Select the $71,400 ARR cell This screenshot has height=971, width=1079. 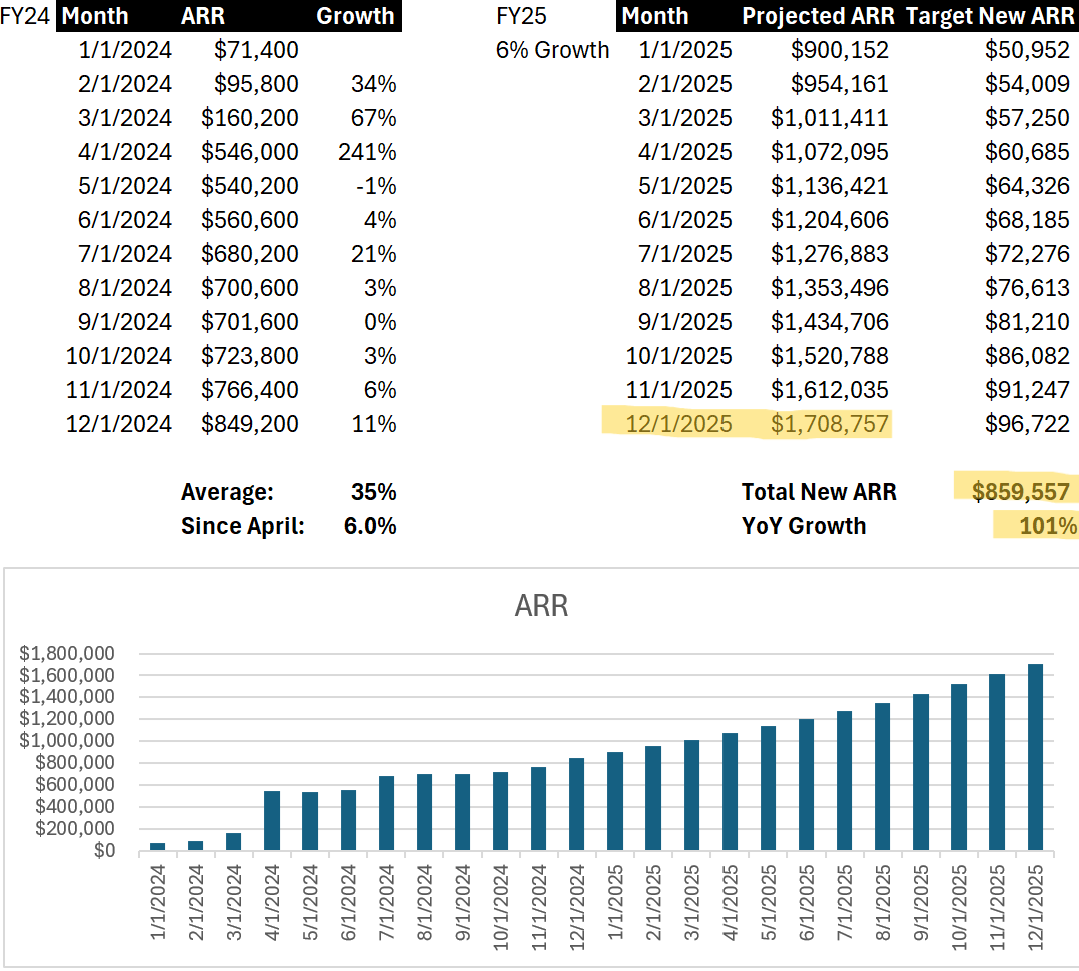pos(256,50)
